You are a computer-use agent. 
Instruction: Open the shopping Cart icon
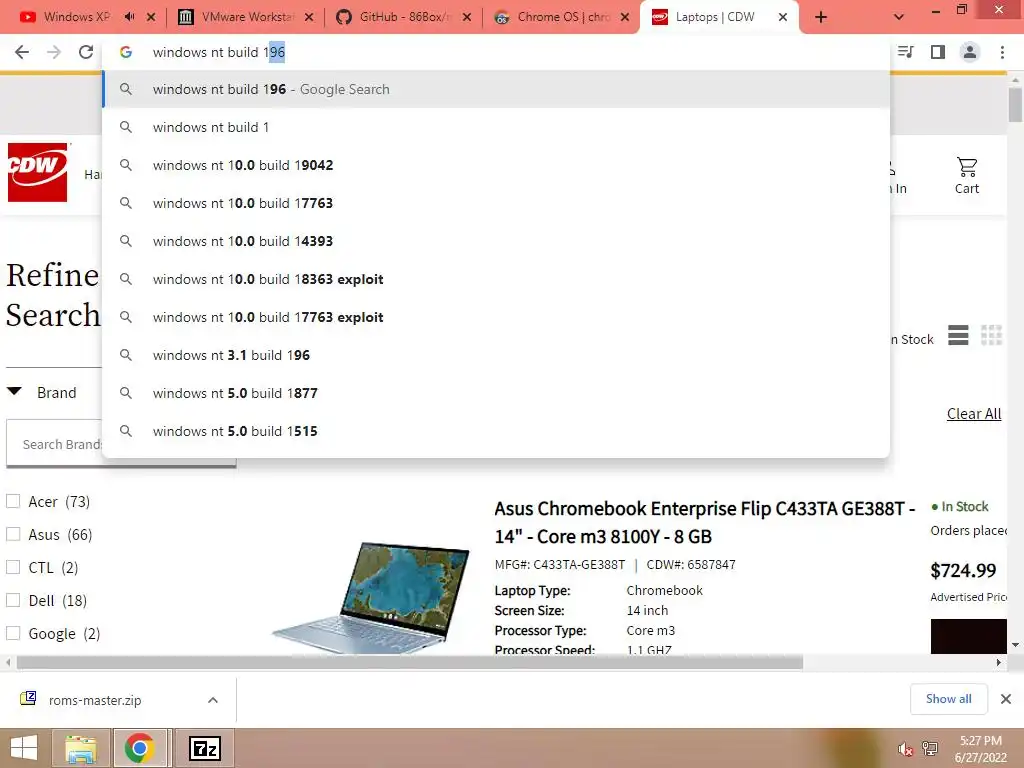click(x=967, y=176)
